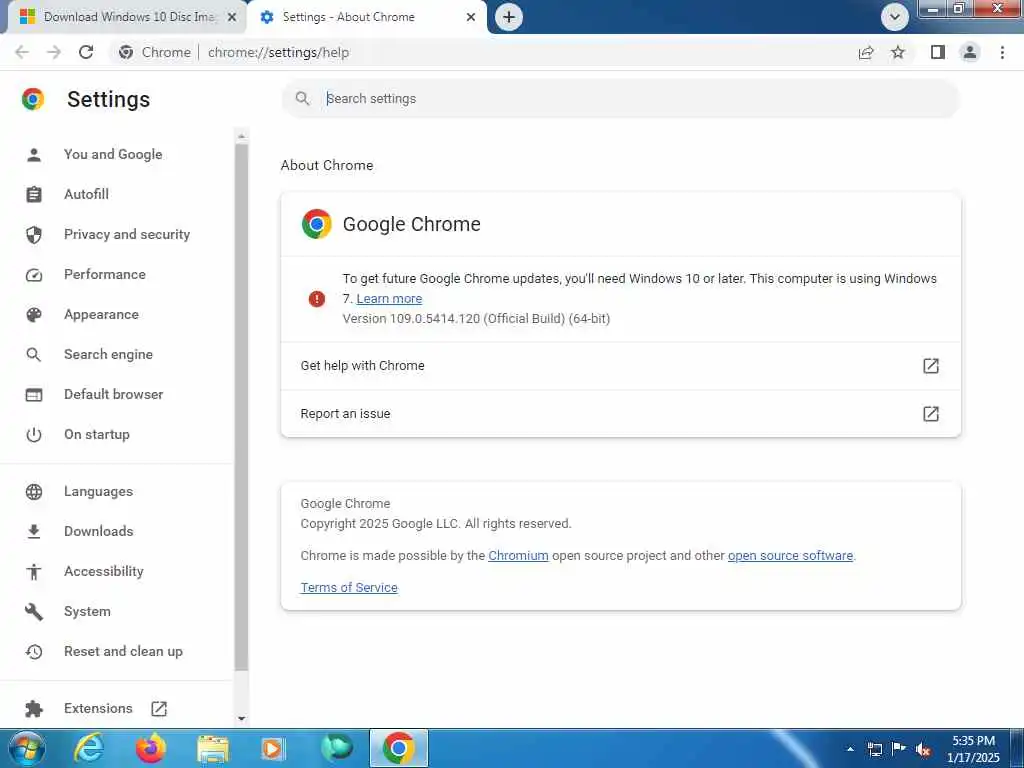This screenshot has width=1024, height=768.
Task: Open the media player taskbar icon
Action: [x=273, y=748]
